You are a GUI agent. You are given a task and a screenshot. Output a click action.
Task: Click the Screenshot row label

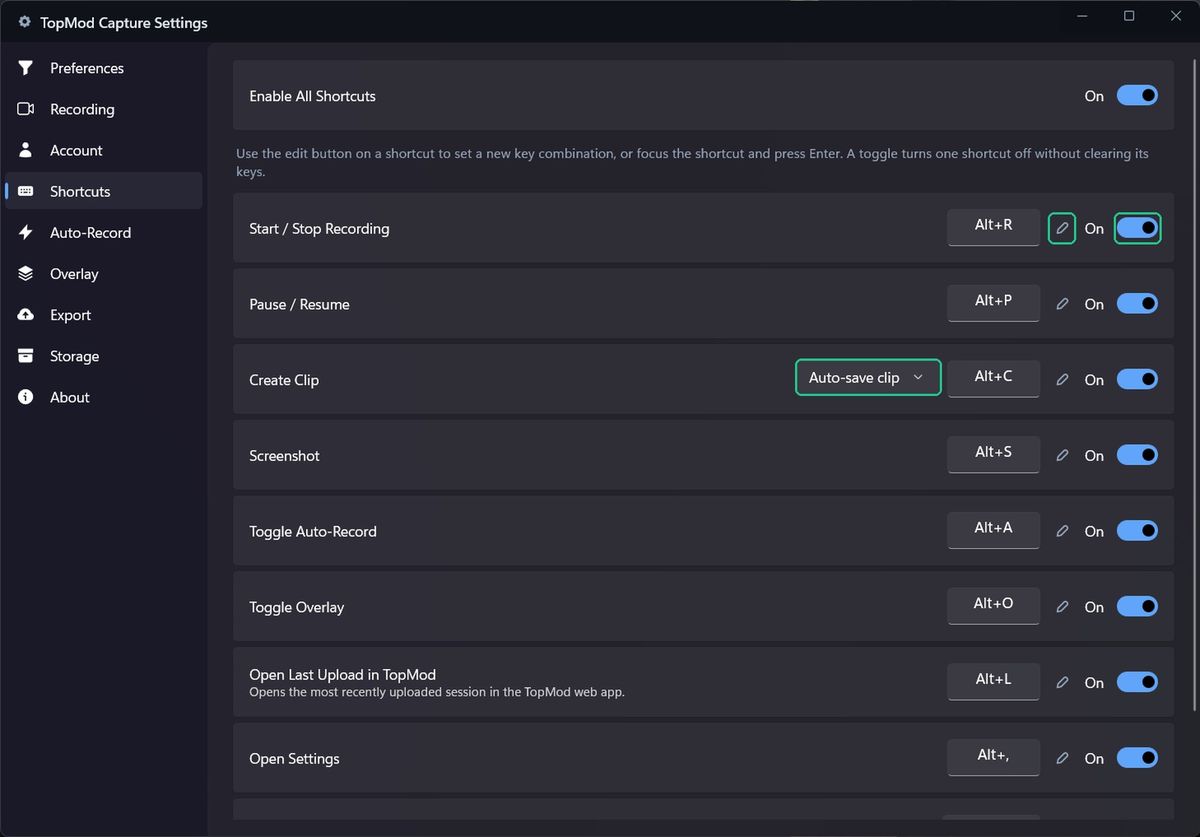click(284, 455)
